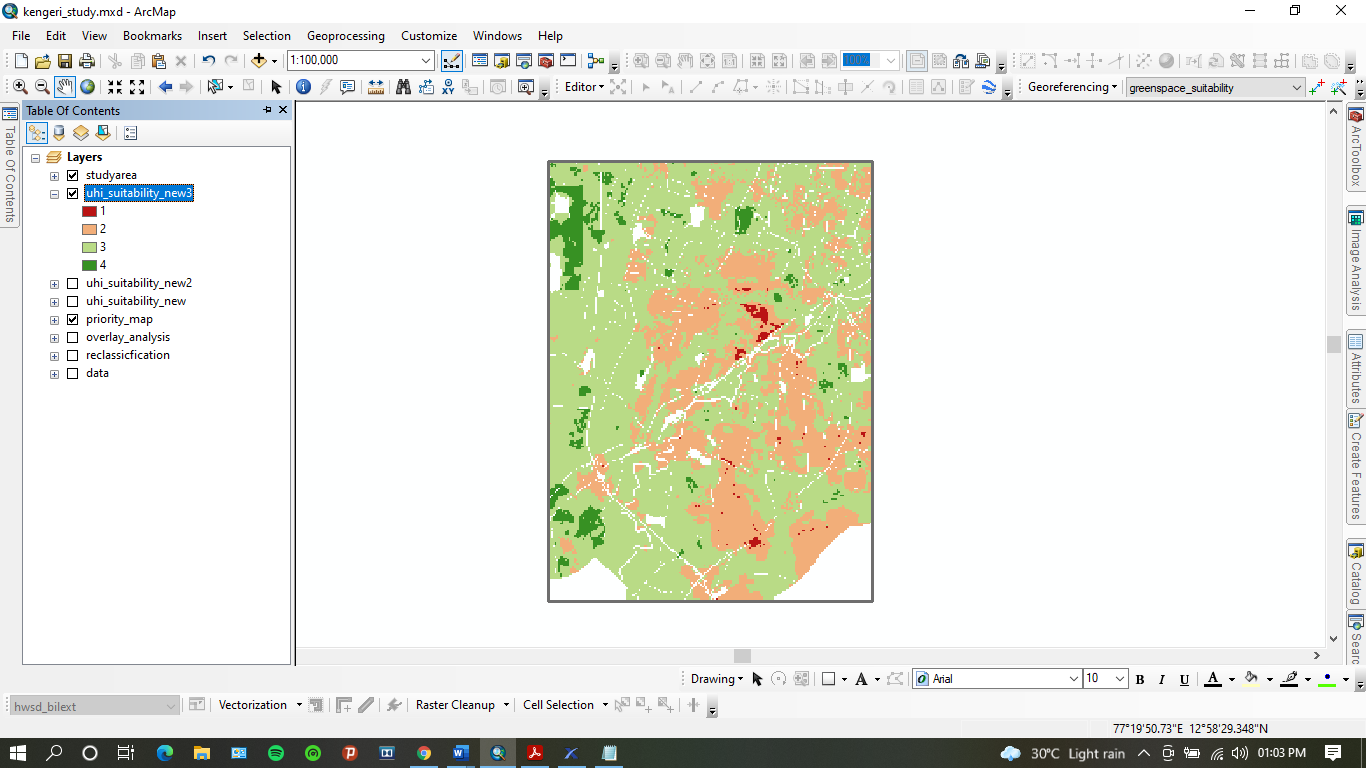The height and width of the screenshot is (768, 1366).
Task: Open the ArcToolbox panel
Action: (x=1356, y=150)
